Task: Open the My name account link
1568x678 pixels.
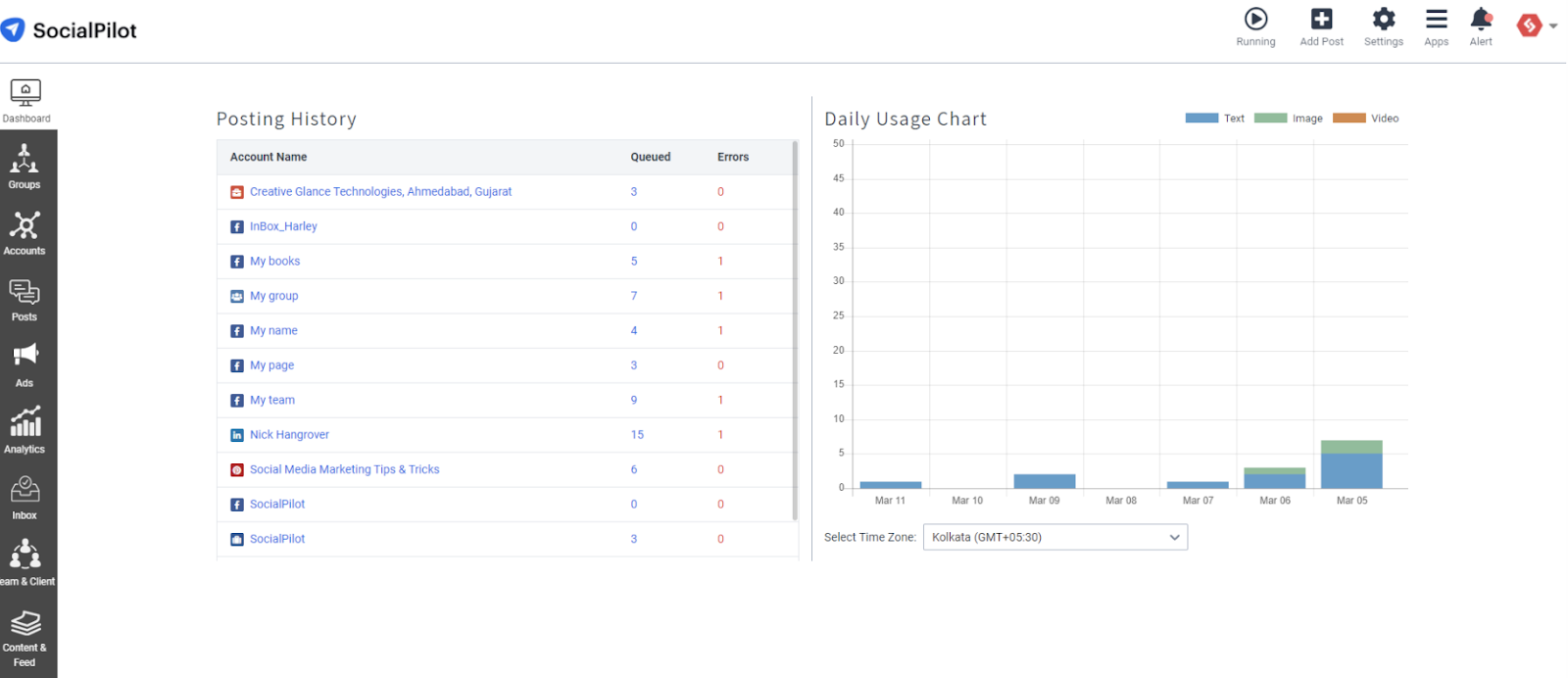Action: (x=273, y=331)
